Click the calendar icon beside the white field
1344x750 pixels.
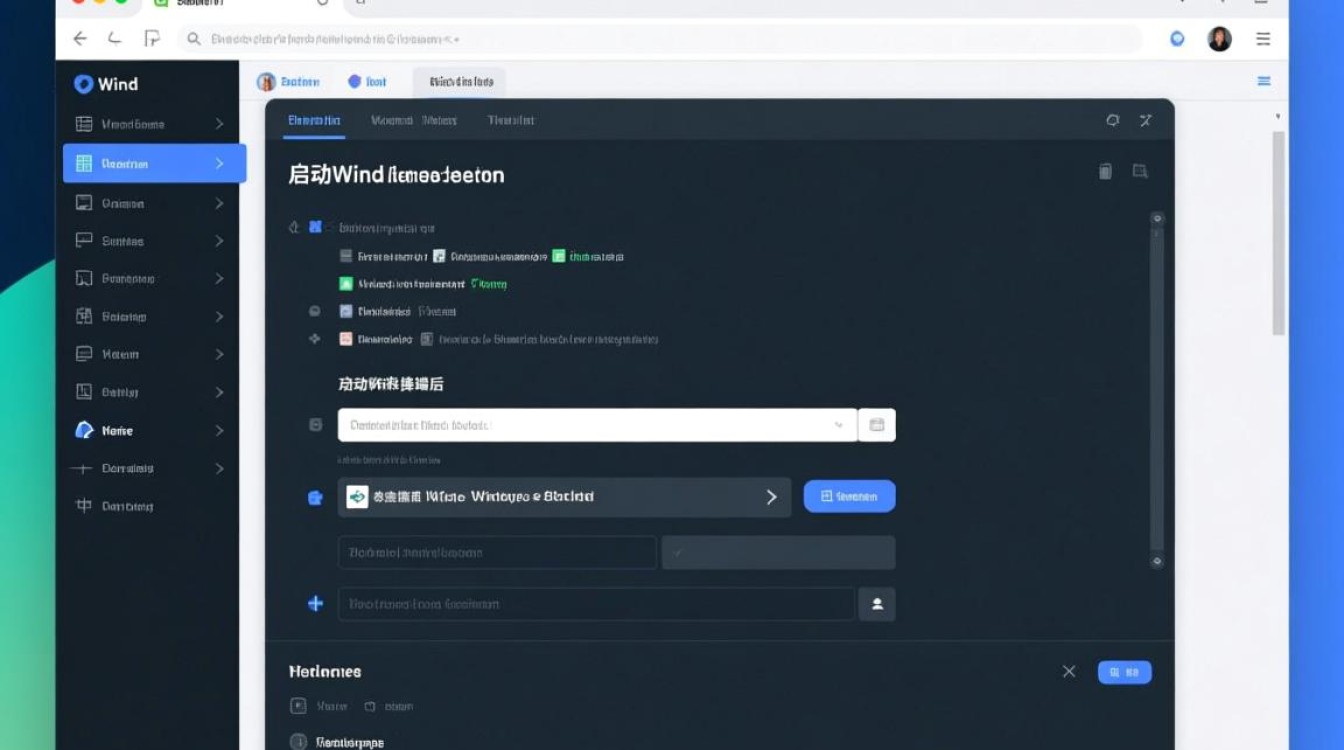[x=877, y=425]
